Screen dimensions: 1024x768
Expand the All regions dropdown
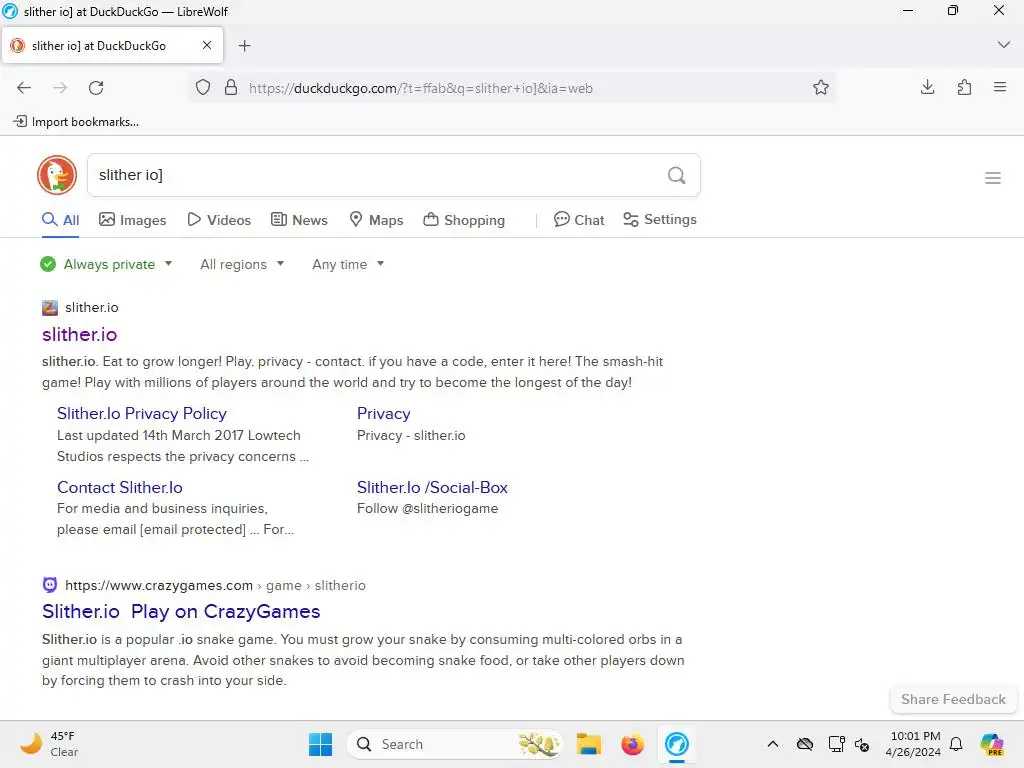point(242,264)
